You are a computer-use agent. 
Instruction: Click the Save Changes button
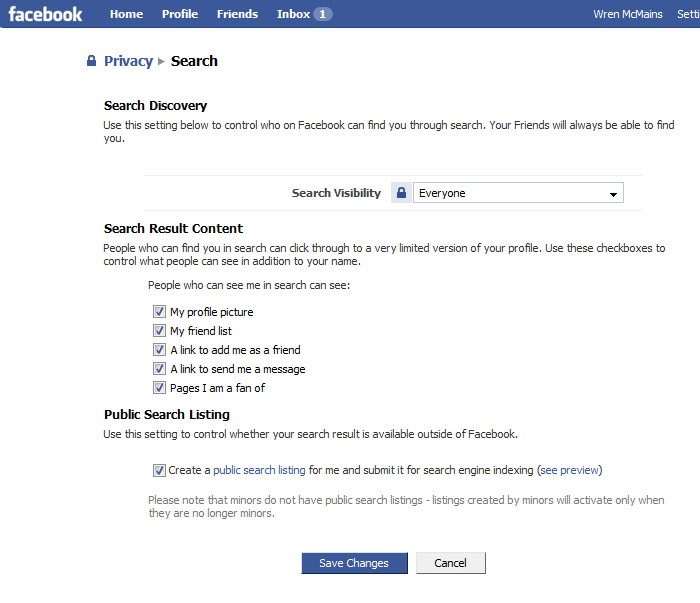(x=354, y=563)
